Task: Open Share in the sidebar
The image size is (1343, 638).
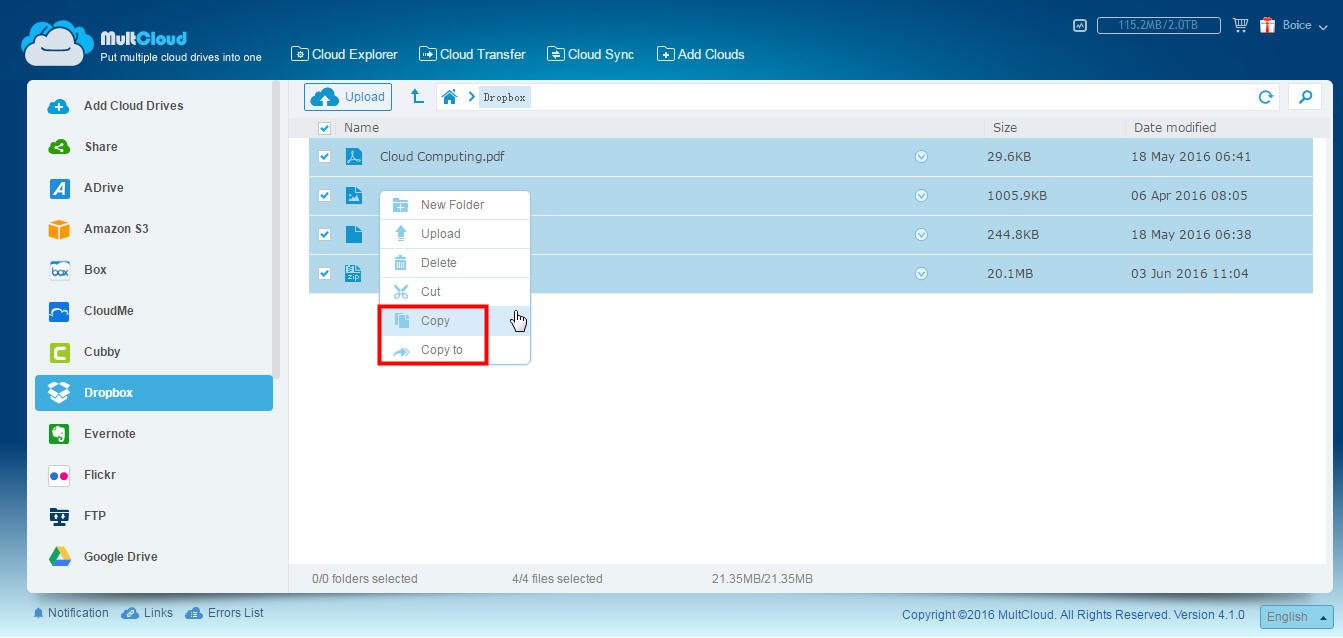Action: point(100,147)
